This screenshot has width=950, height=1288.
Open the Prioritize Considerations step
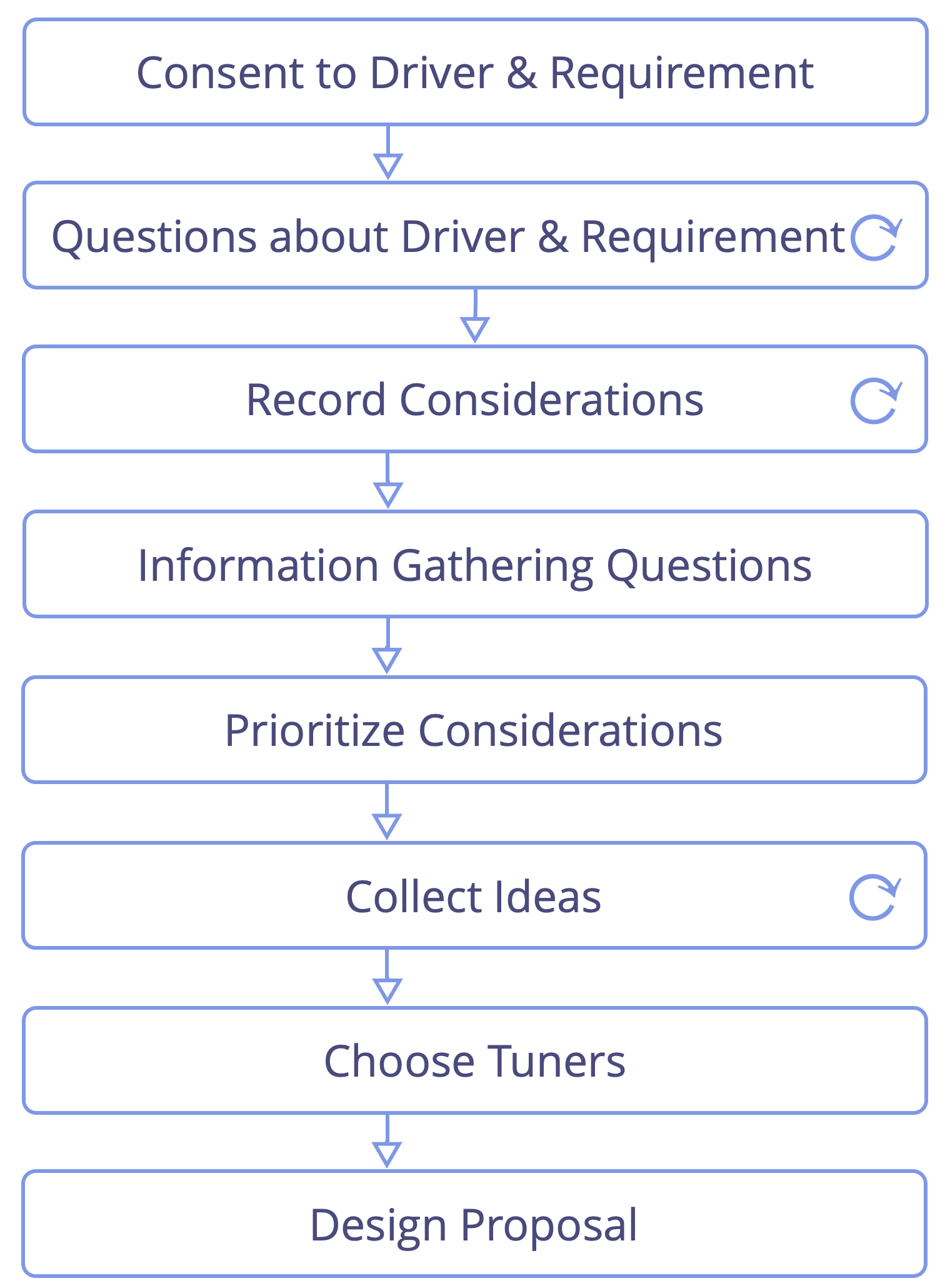tap(474, 729)
